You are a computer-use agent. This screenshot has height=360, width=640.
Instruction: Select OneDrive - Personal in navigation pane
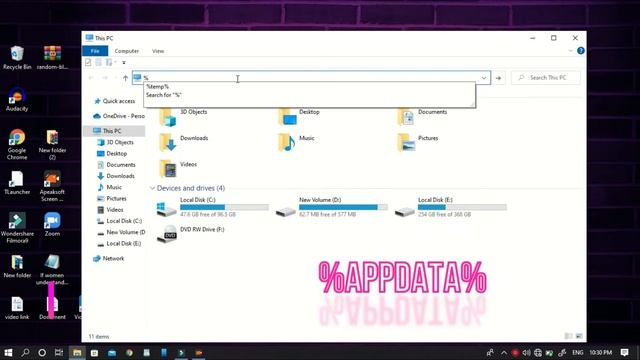click(118, 116)
